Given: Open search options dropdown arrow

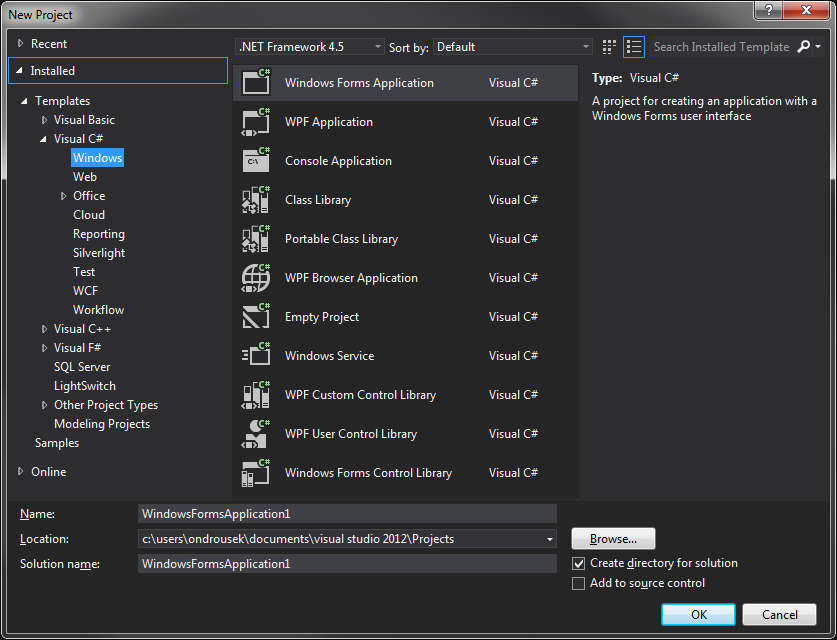Looking at the screenshot, I should [x=818, y=47].
